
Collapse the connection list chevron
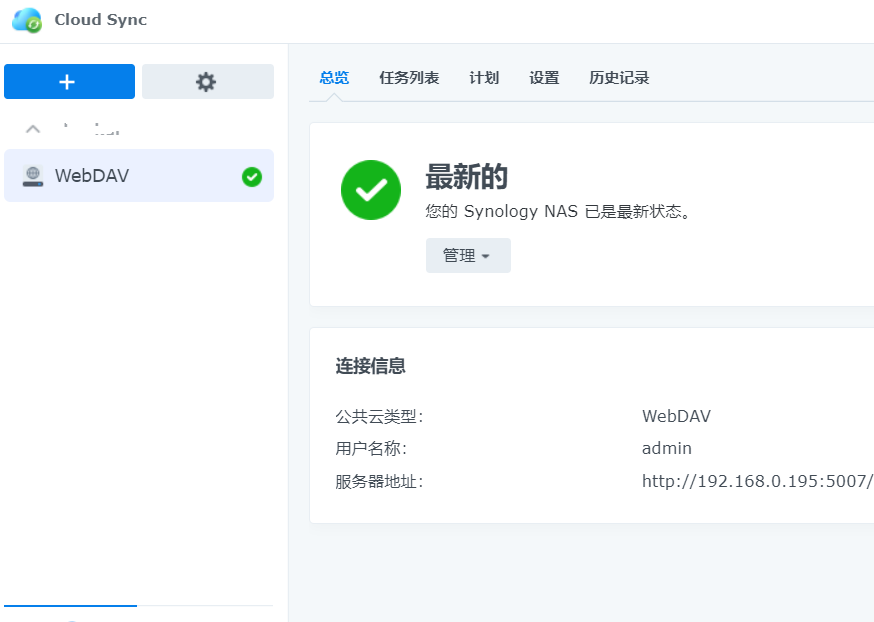33,129
